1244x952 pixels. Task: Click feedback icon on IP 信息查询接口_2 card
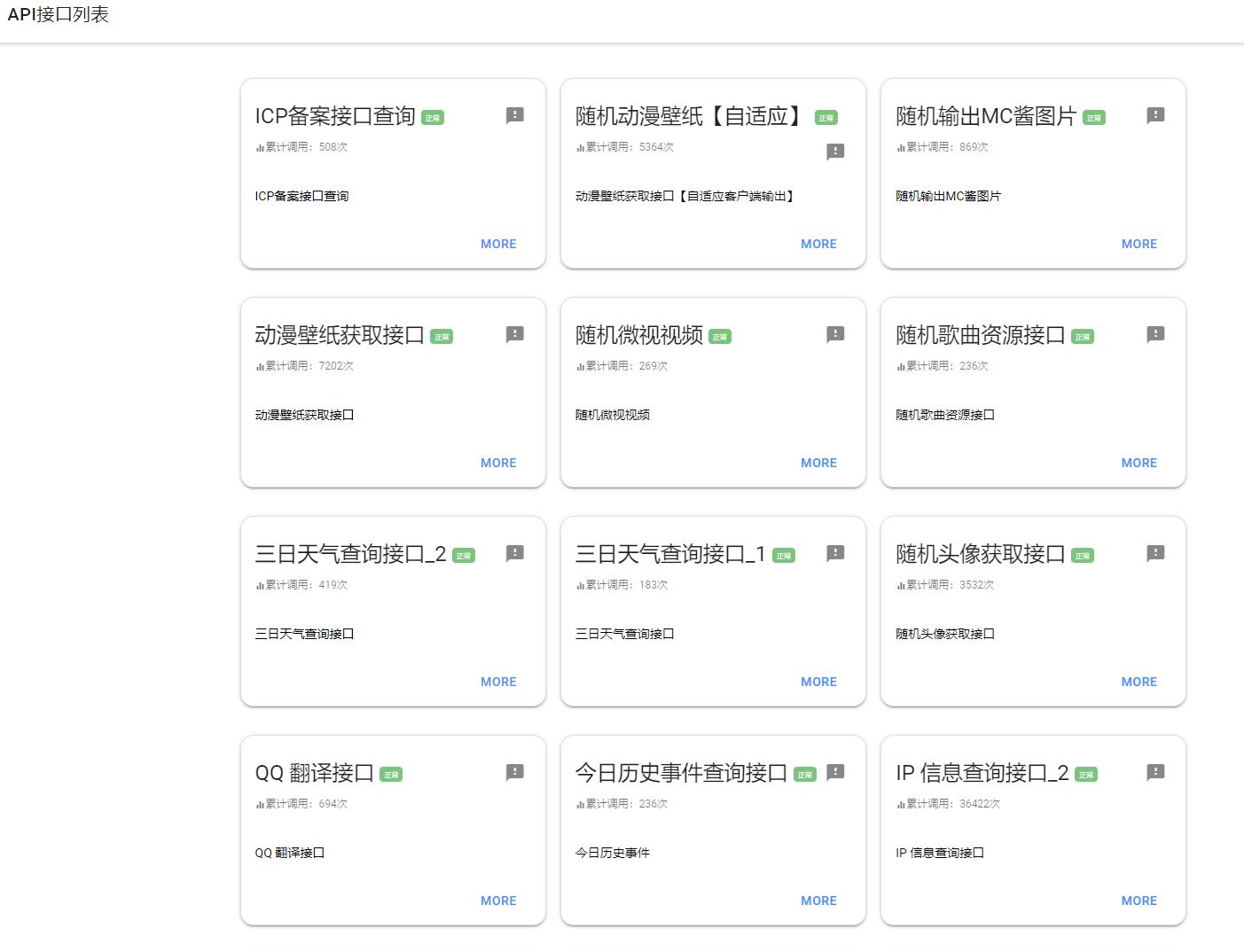tap(1155, 772)
